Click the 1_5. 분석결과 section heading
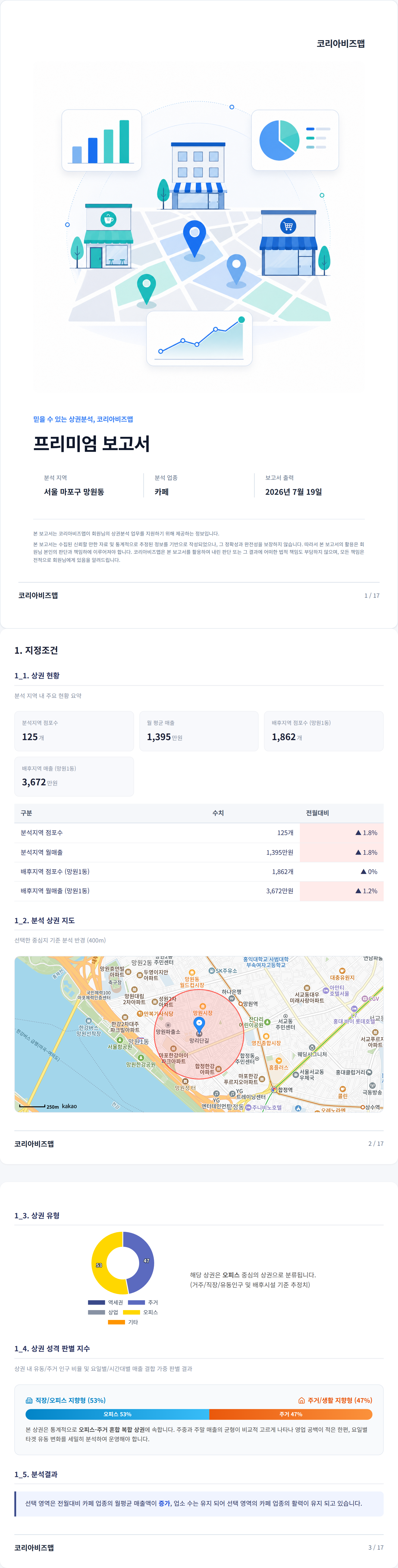The height and width of the screenshot is (1568, 398). click(x=36, y=1474)
